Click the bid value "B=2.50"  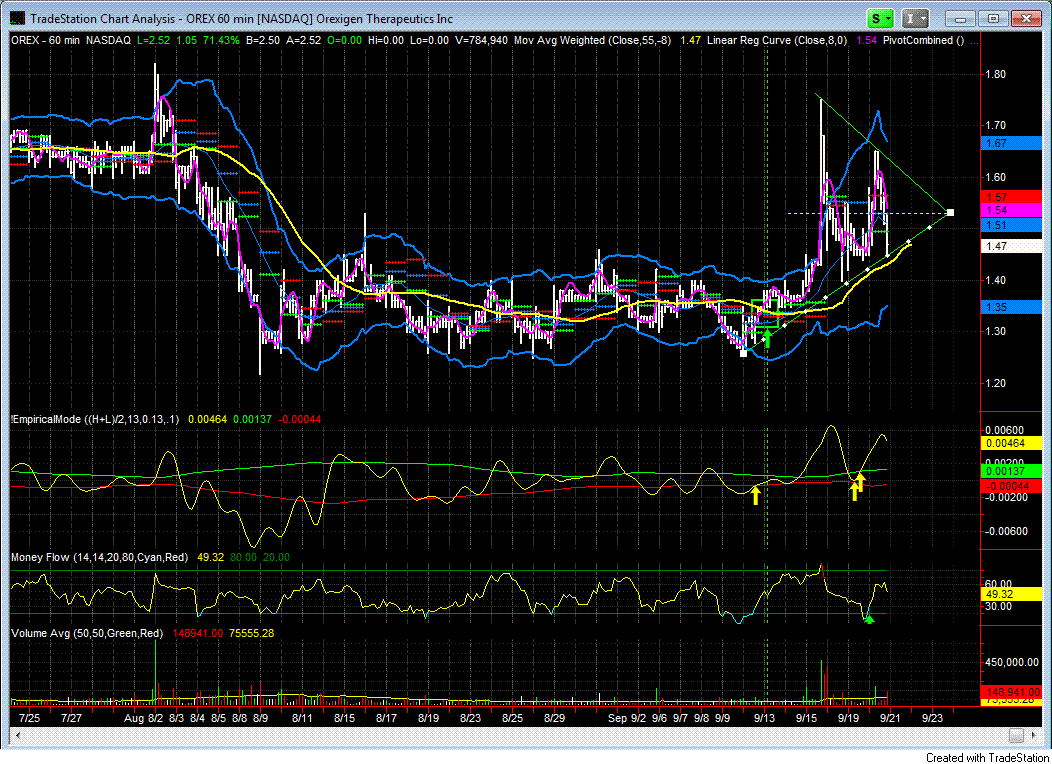click(263, 40)
